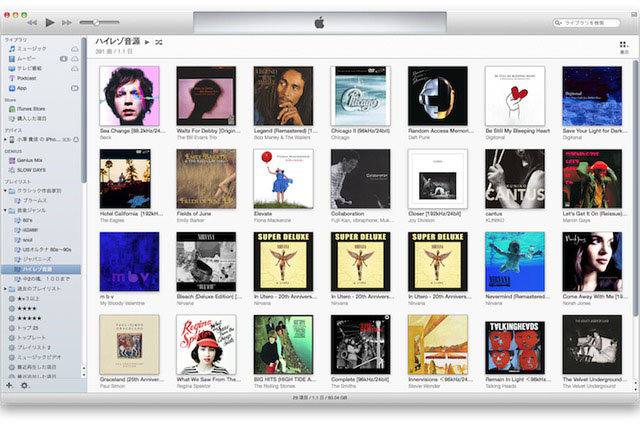
Task: Open the Random Access Memories album cover
Action: click(x=438, y=96)
